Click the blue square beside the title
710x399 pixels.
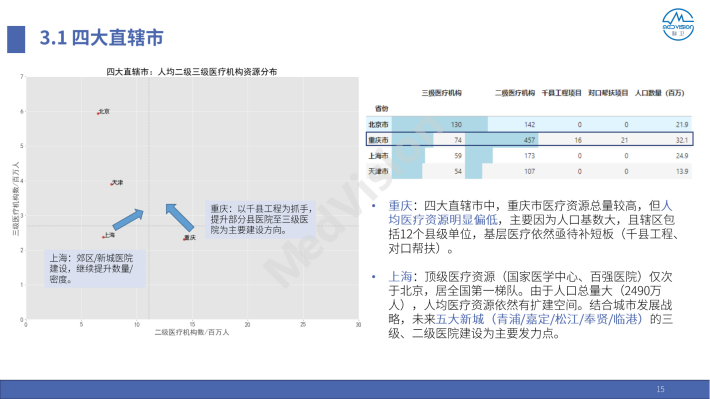(16, 39)
